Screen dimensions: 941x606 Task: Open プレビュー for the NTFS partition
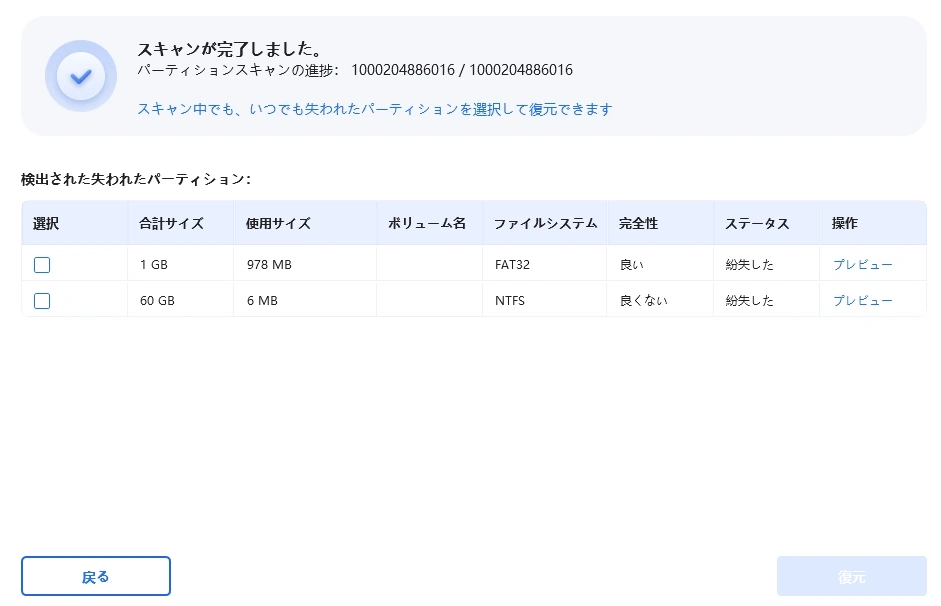point(862,301)
